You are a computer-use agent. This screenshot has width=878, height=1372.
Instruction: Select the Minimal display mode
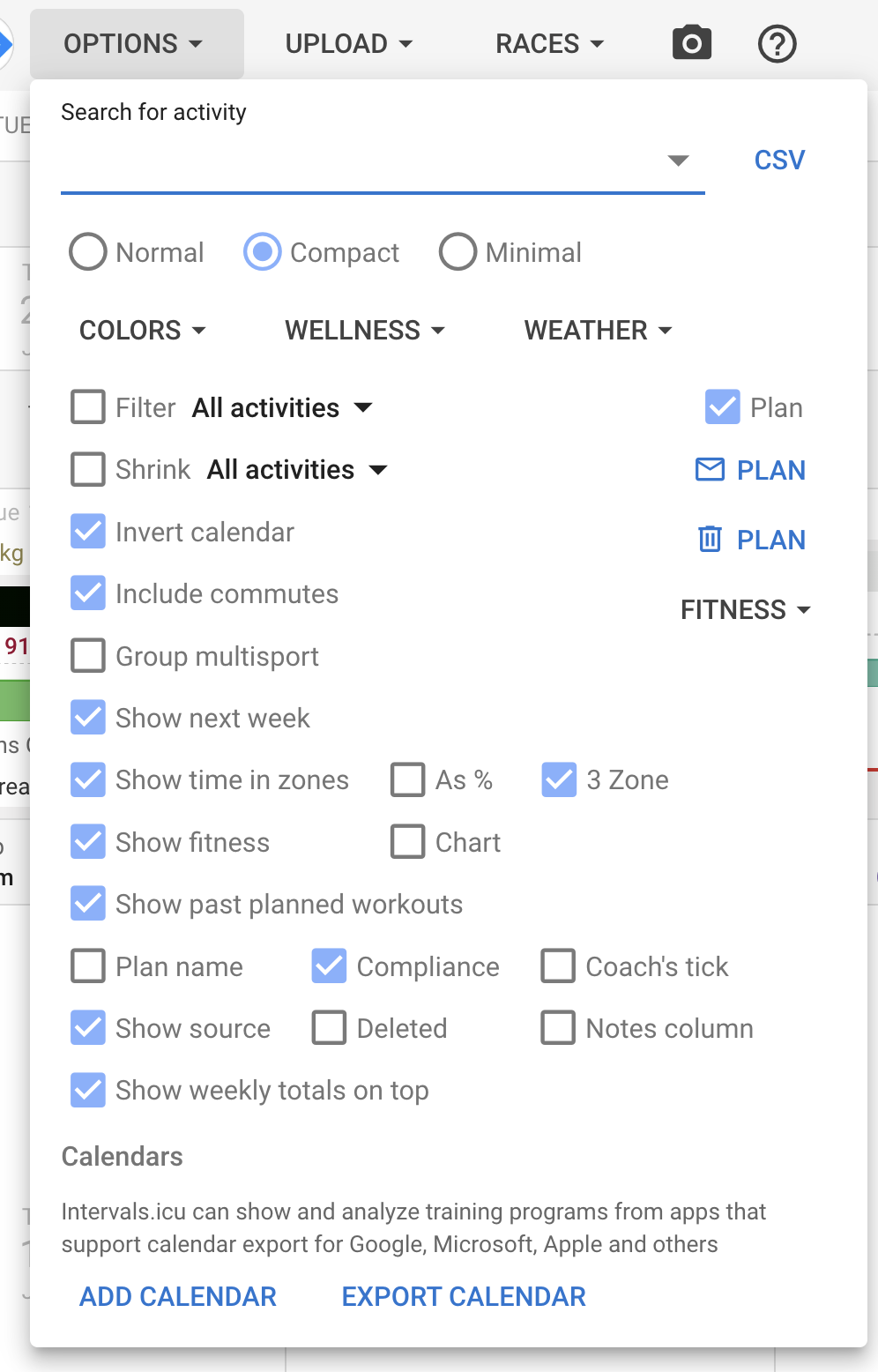pyautogui.click(x=458, y=252)
